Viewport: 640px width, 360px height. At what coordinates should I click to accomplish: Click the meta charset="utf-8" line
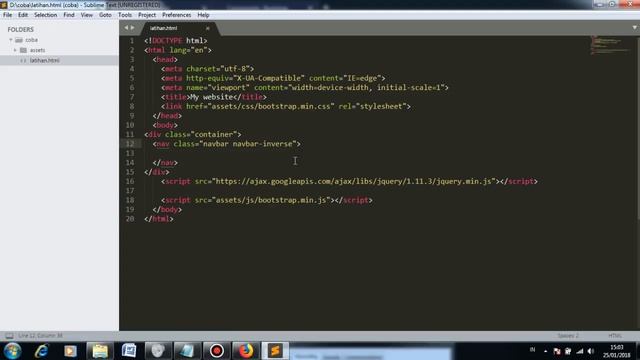tap(207, 69)
